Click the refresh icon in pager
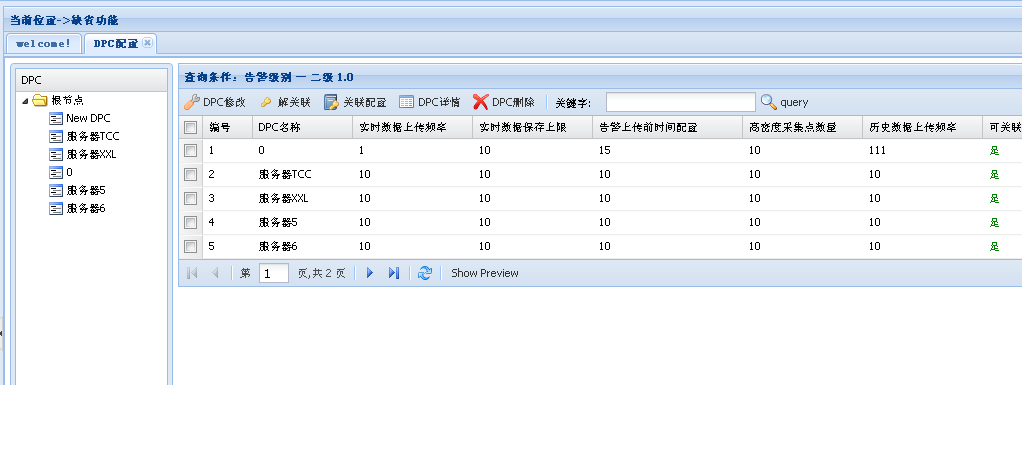Viewport: 1022px width, 450px height. pos(425,273)
